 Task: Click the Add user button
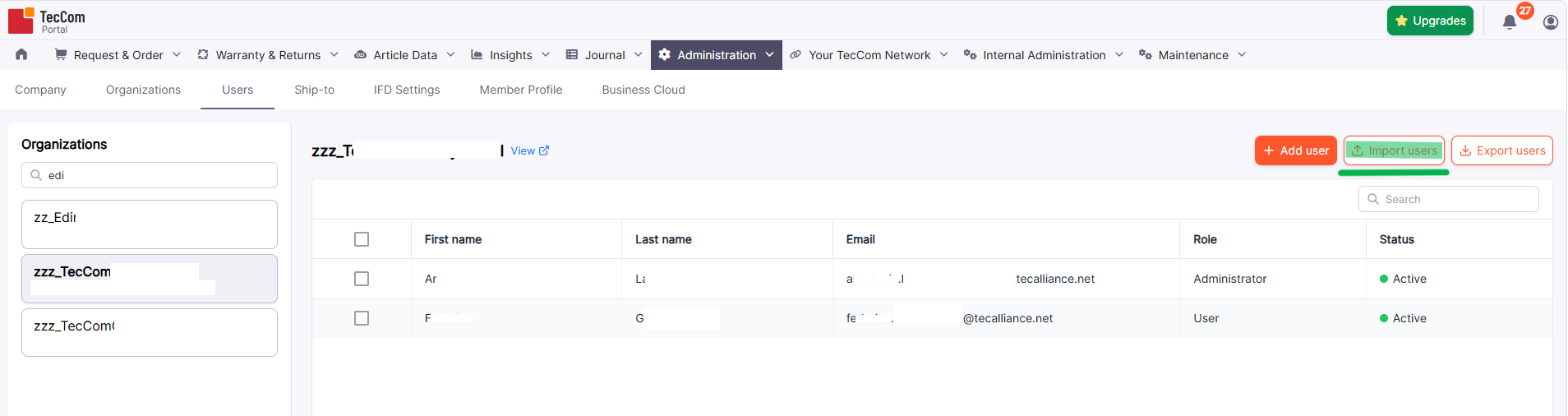1296,150
